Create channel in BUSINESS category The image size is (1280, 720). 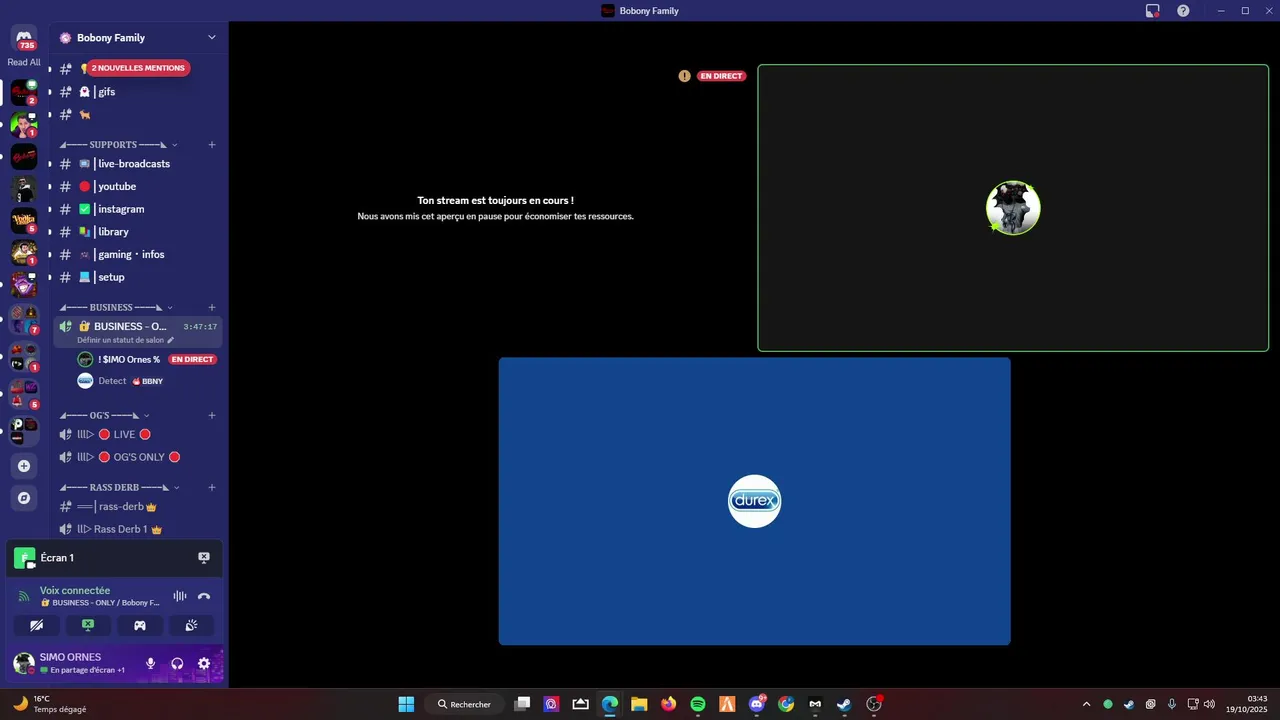pos(212,307)
